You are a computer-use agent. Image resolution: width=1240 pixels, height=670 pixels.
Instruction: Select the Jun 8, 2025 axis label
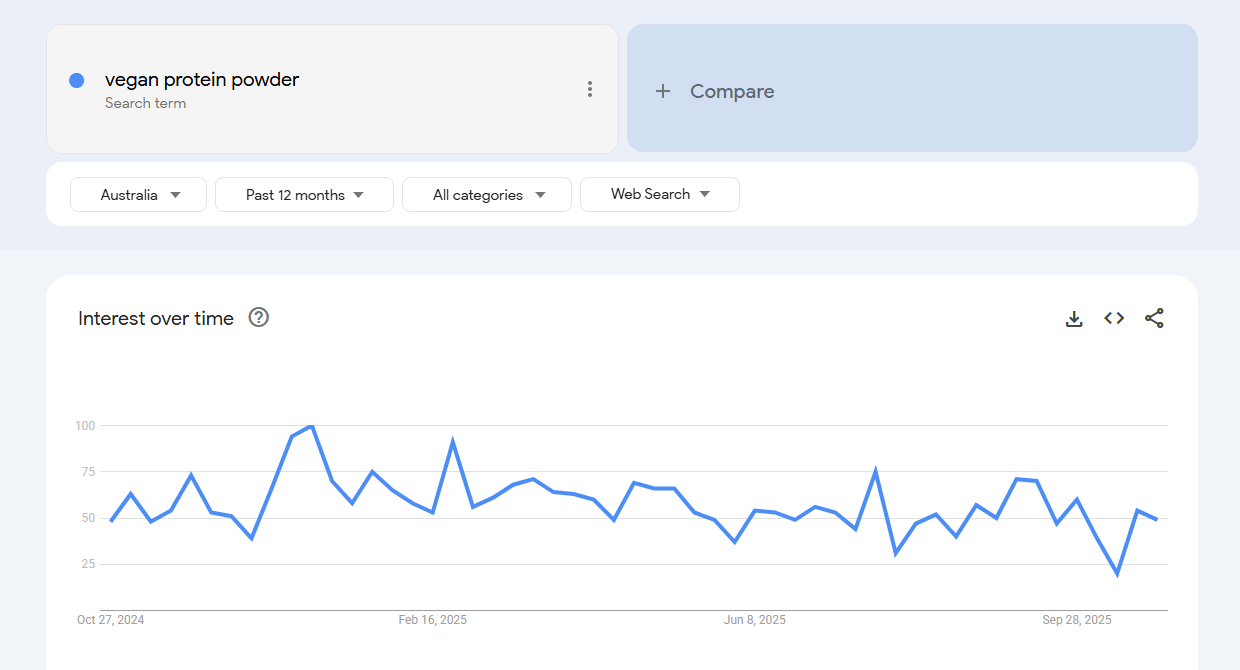pos(755,620)
